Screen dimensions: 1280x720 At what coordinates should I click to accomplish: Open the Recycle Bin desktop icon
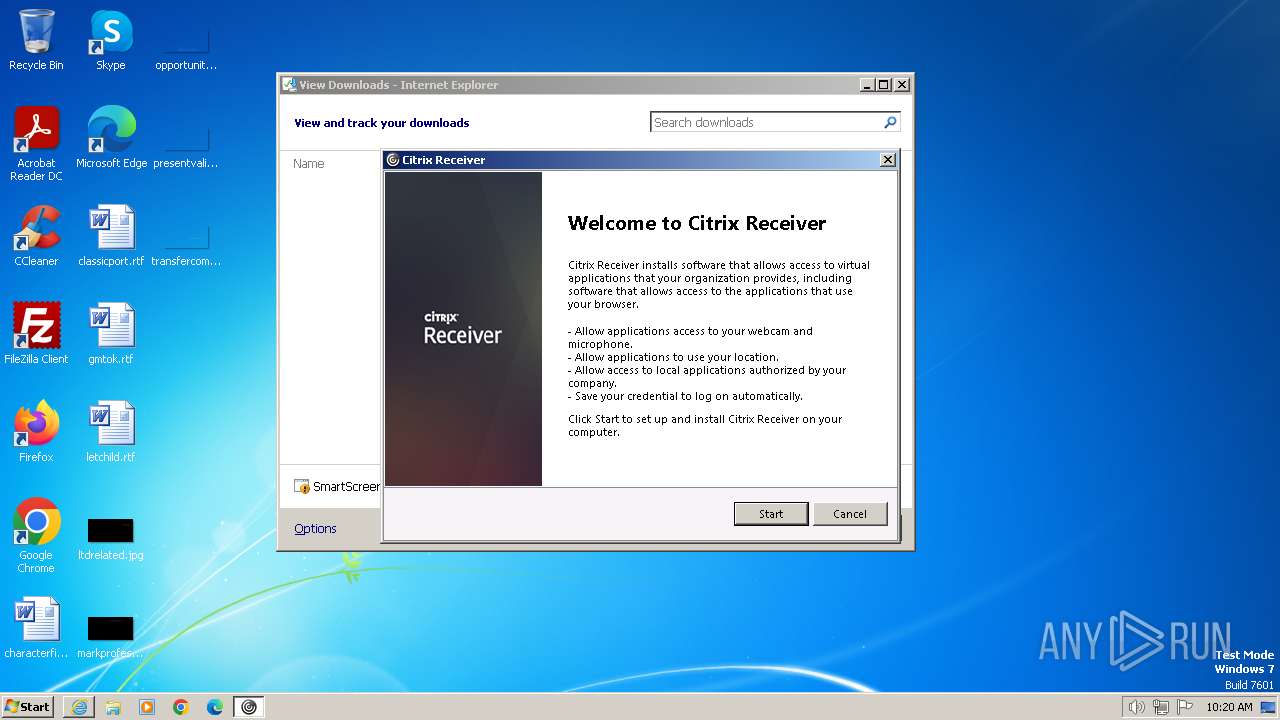(x=36, y=41)
